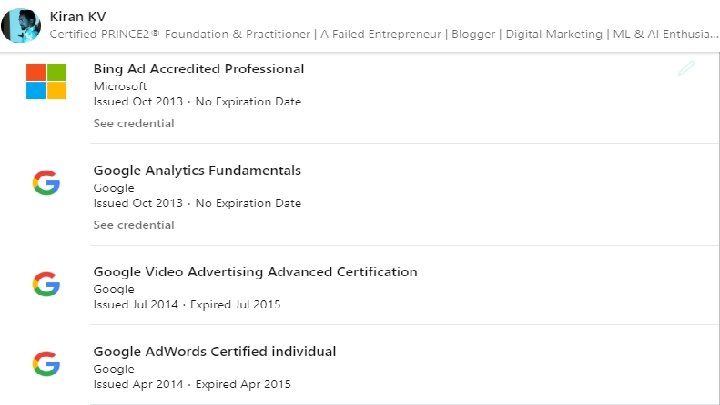720x405 pixels.
Task: Select Google company name under Analytics Fundamentals
Action: (x=114, y=187)
